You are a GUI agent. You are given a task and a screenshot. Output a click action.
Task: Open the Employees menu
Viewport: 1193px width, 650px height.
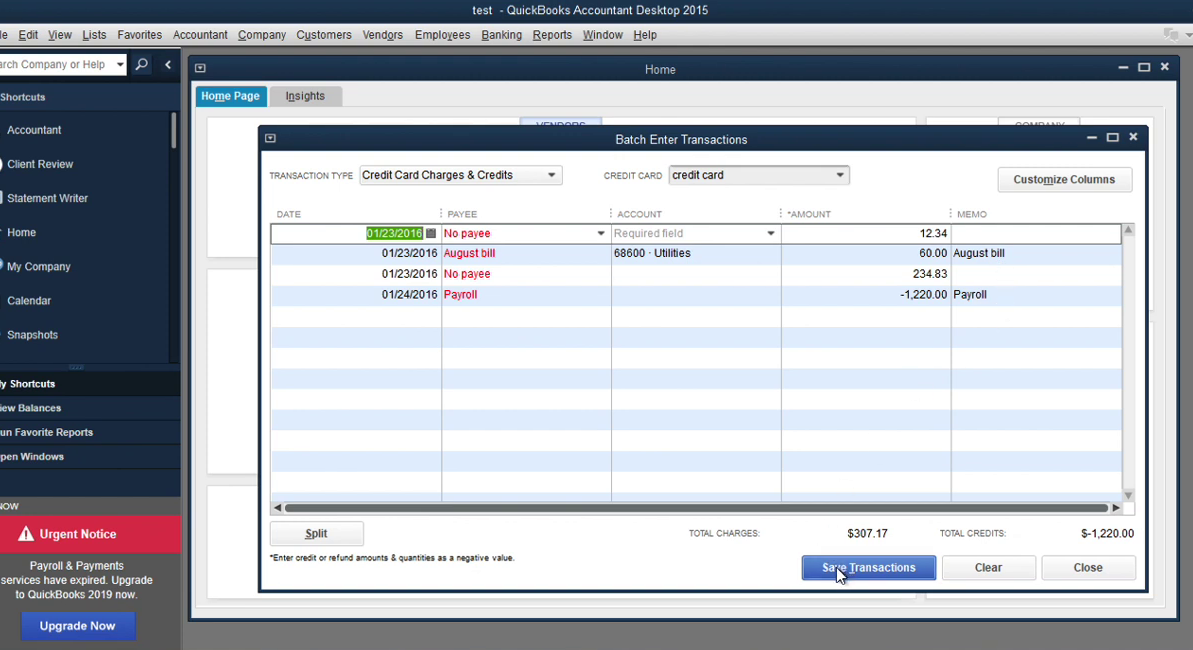tap(442, 35)
